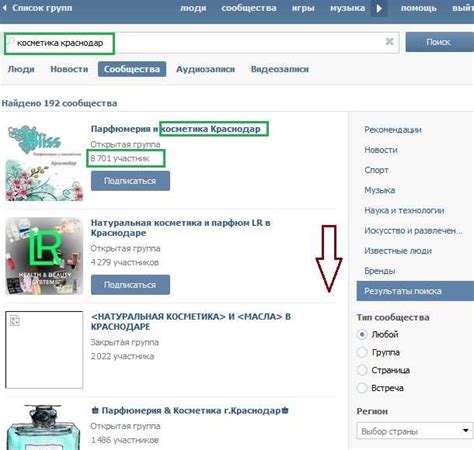Open the Выбор страны dropdown
The image size is (474, 450).
click(415, 431)
